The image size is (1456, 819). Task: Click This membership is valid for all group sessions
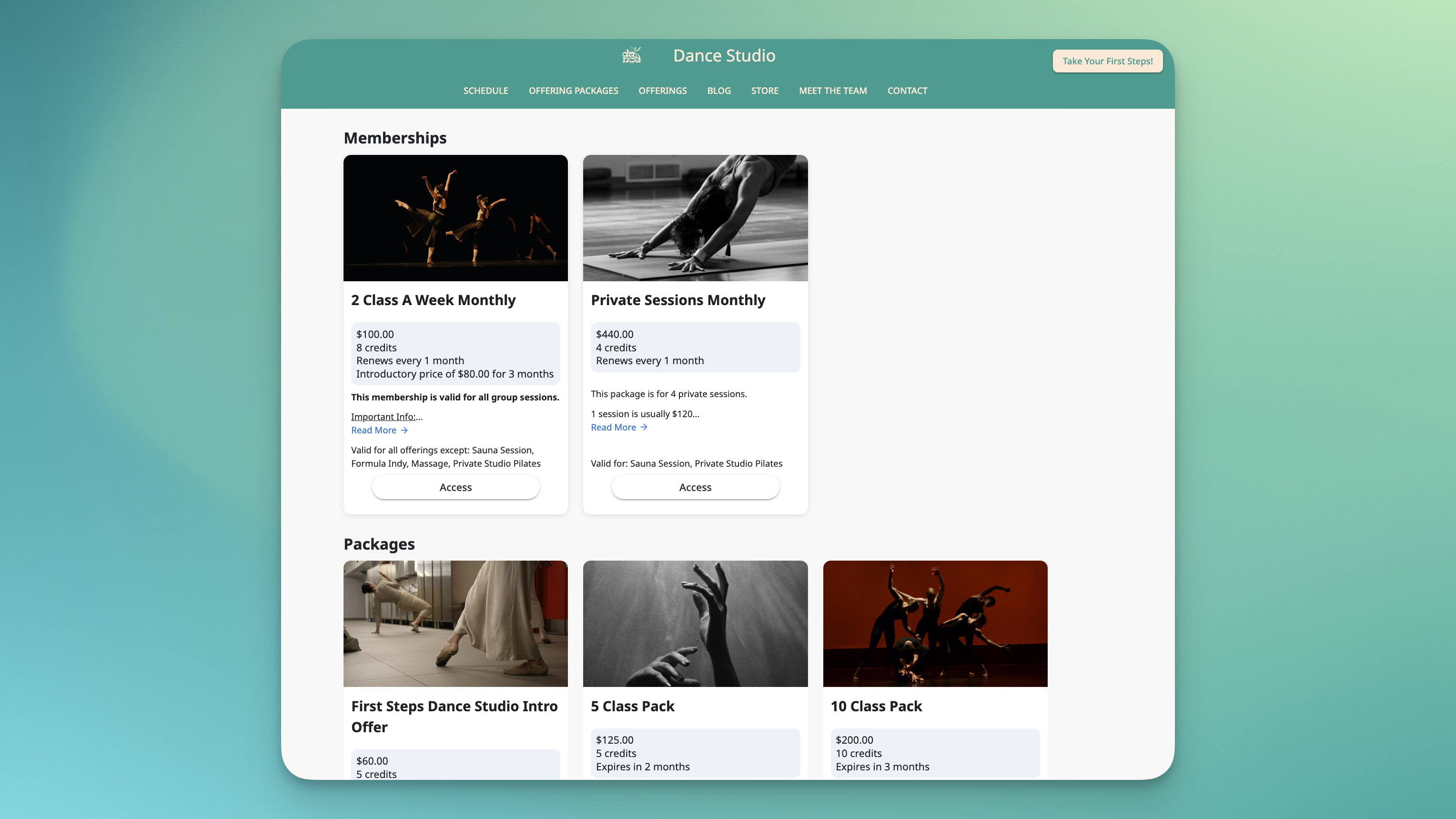[455, 397]
